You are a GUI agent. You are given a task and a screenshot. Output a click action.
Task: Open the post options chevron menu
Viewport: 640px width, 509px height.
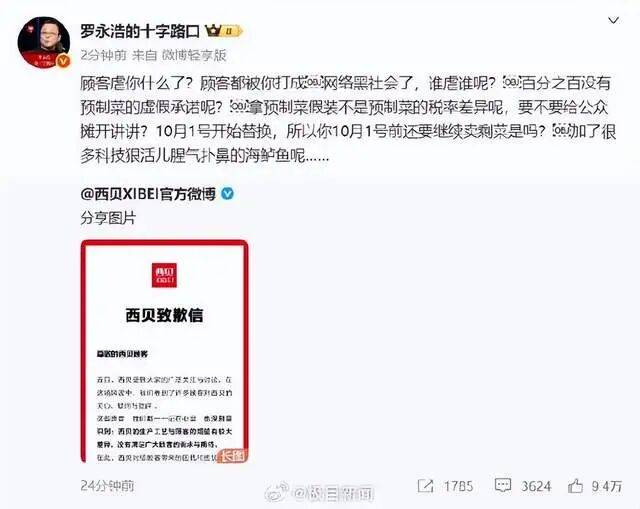[x=613, y=20]
